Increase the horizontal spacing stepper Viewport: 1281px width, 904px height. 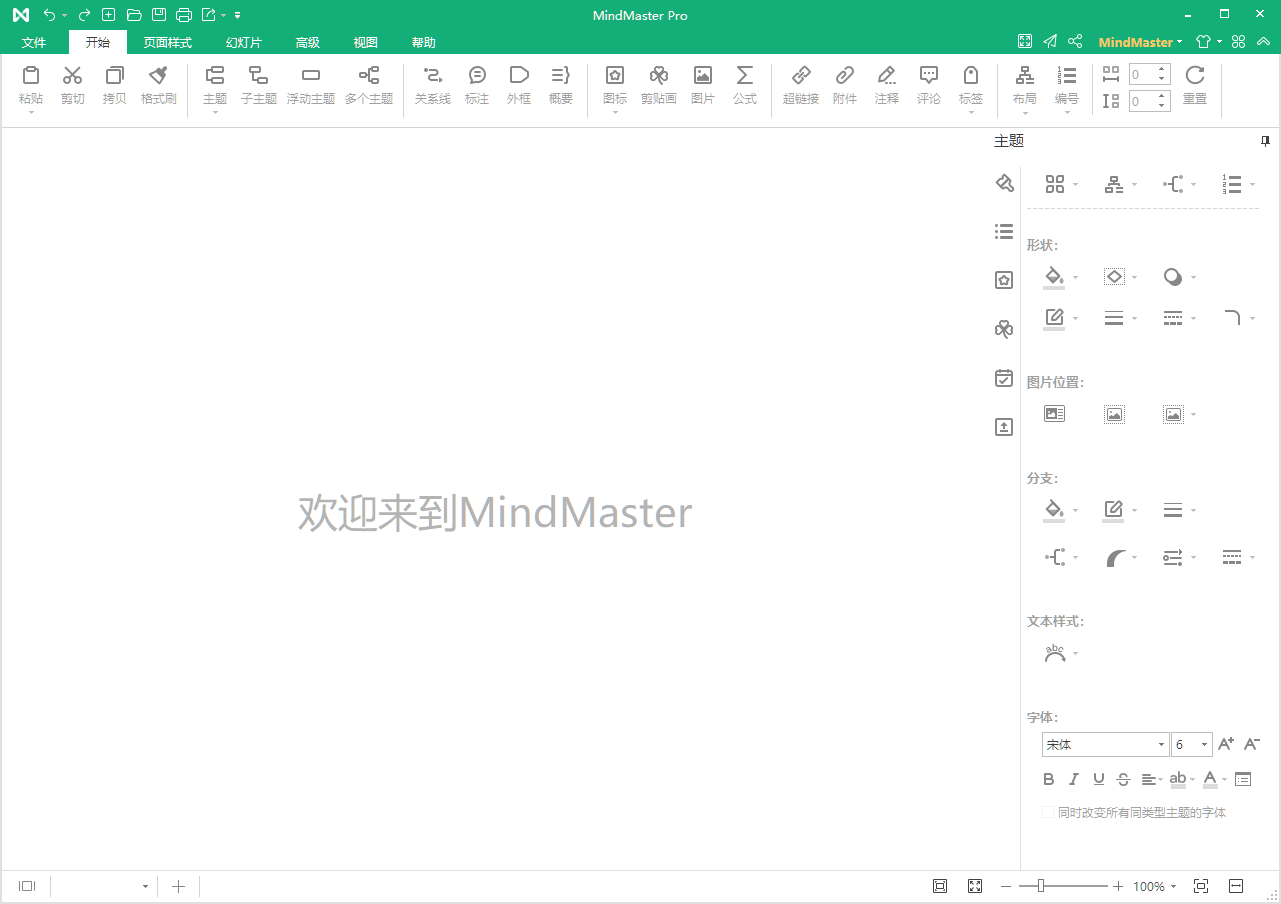pyautogui.click(x=1162, y=69)
